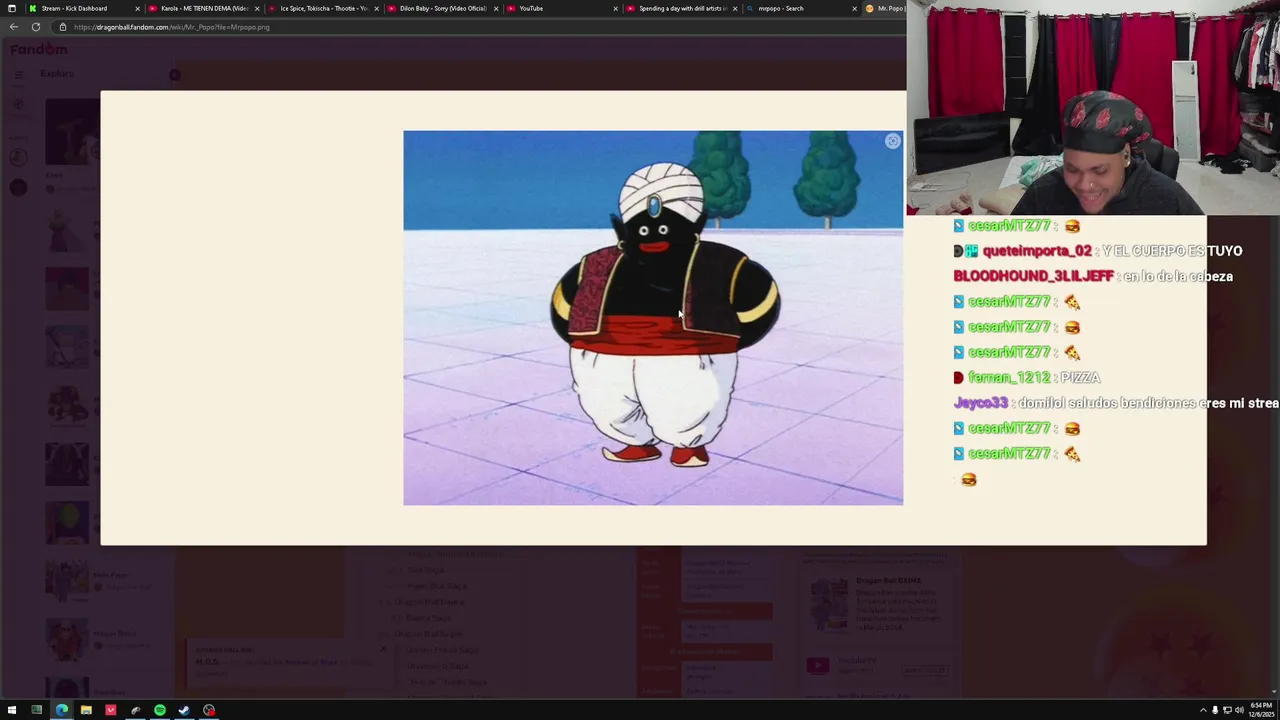Open the red Valorant-style app in the taskbar
Image resolution: width=1280 pixels, height=720 pixels.
[x=110, y=710]
